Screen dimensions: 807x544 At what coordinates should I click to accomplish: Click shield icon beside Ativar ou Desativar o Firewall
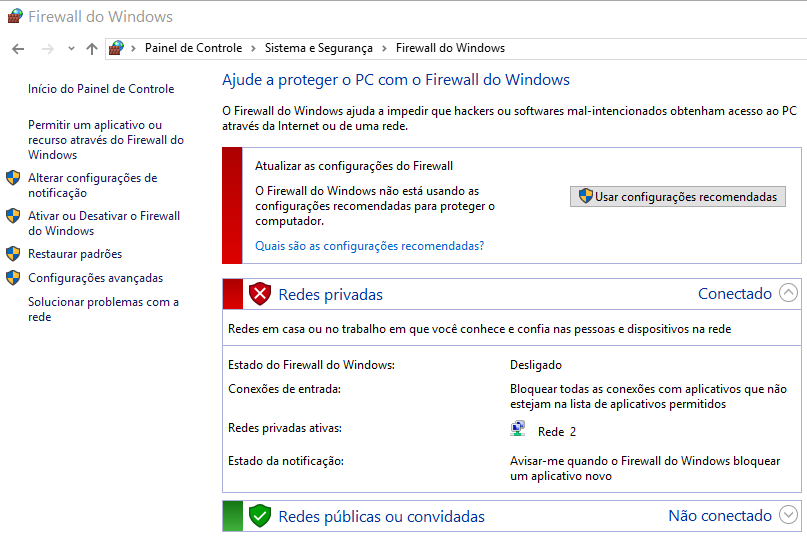13,216
